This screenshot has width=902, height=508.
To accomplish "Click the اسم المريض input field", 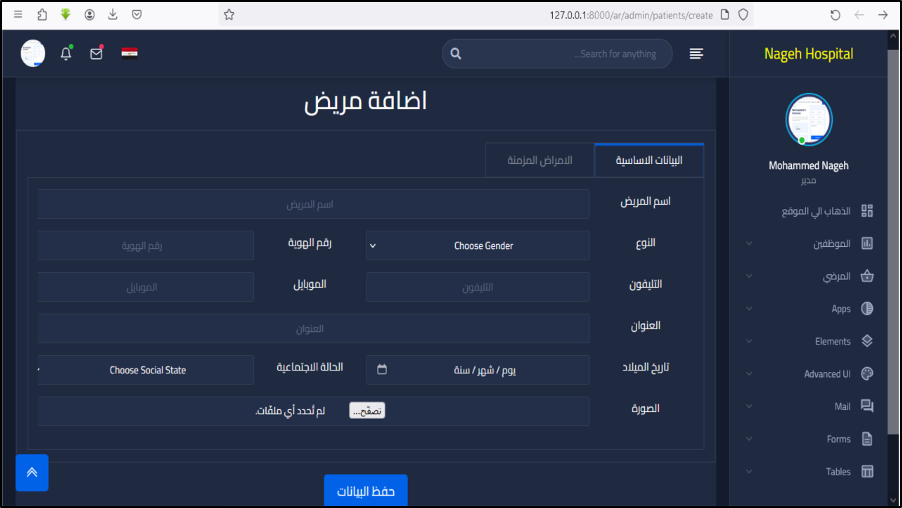I will pyautogui.click(x=313, y=204).
